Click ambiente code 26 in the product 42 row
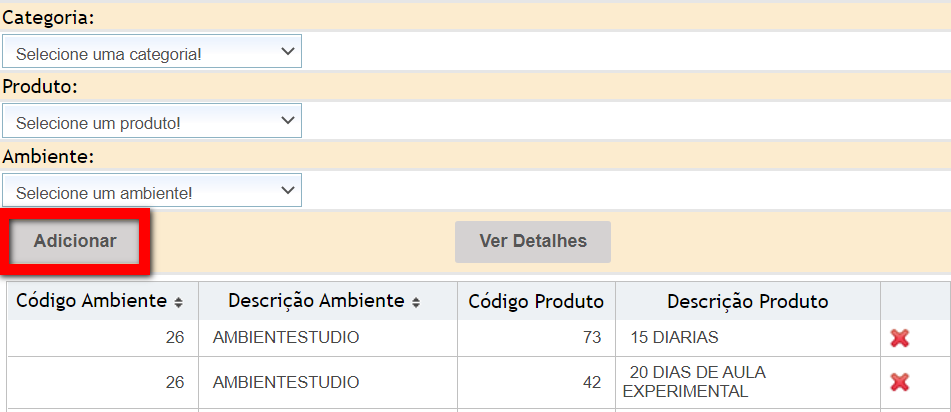This screenshot has width=951, height=412. coord(175,382)
